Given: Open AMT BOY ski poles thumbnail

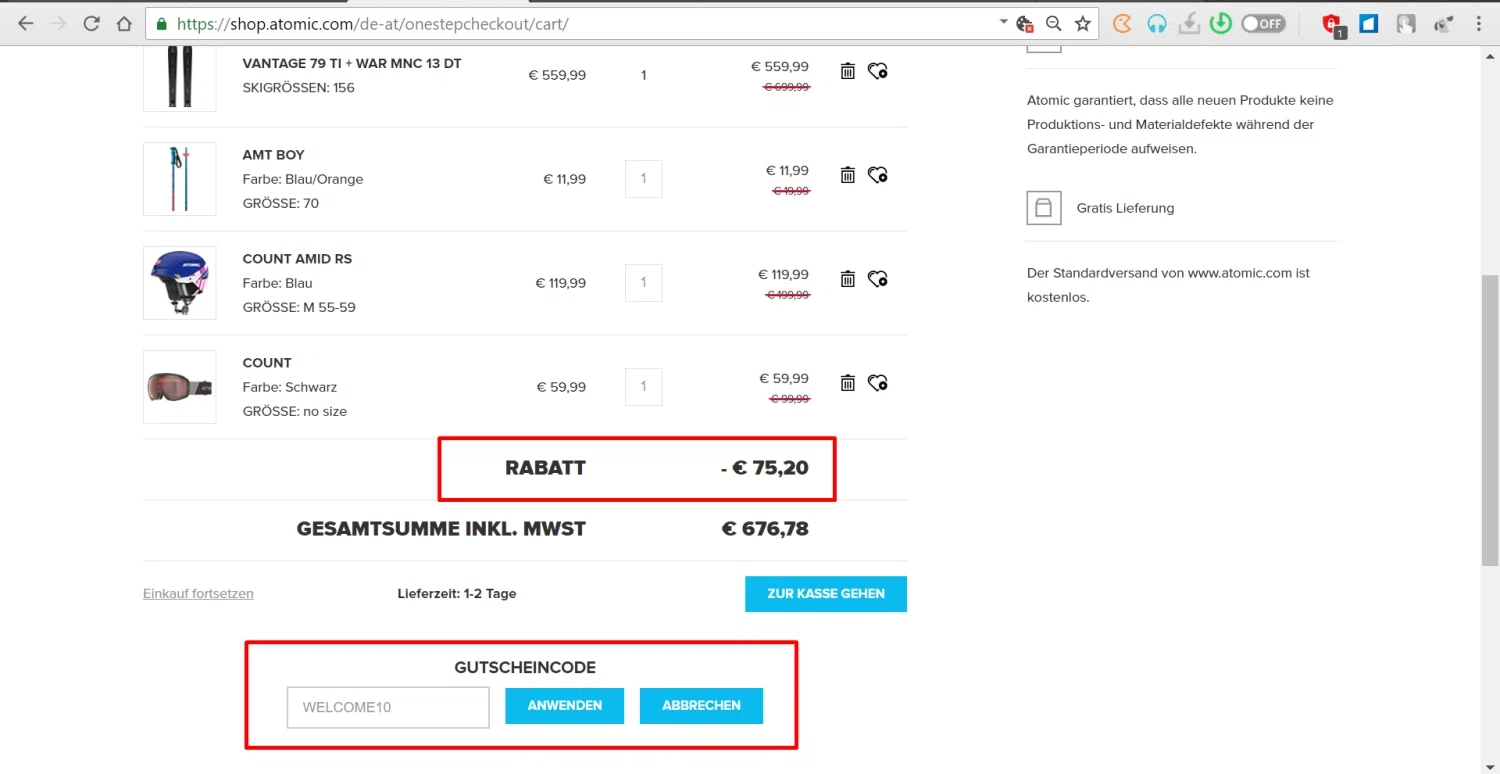Looking at the screenshot, I should tap(180, 179).
